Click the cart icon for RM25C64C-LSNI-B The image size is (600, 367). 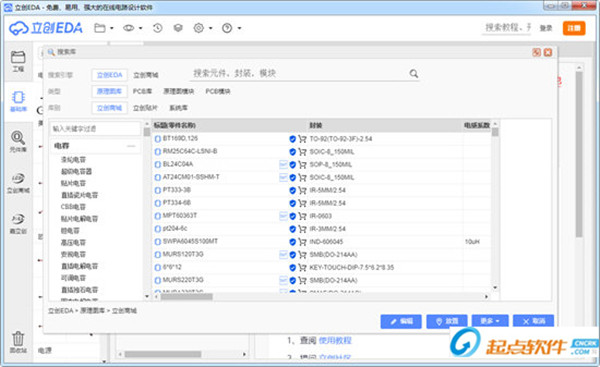click(x=302, y=152)
